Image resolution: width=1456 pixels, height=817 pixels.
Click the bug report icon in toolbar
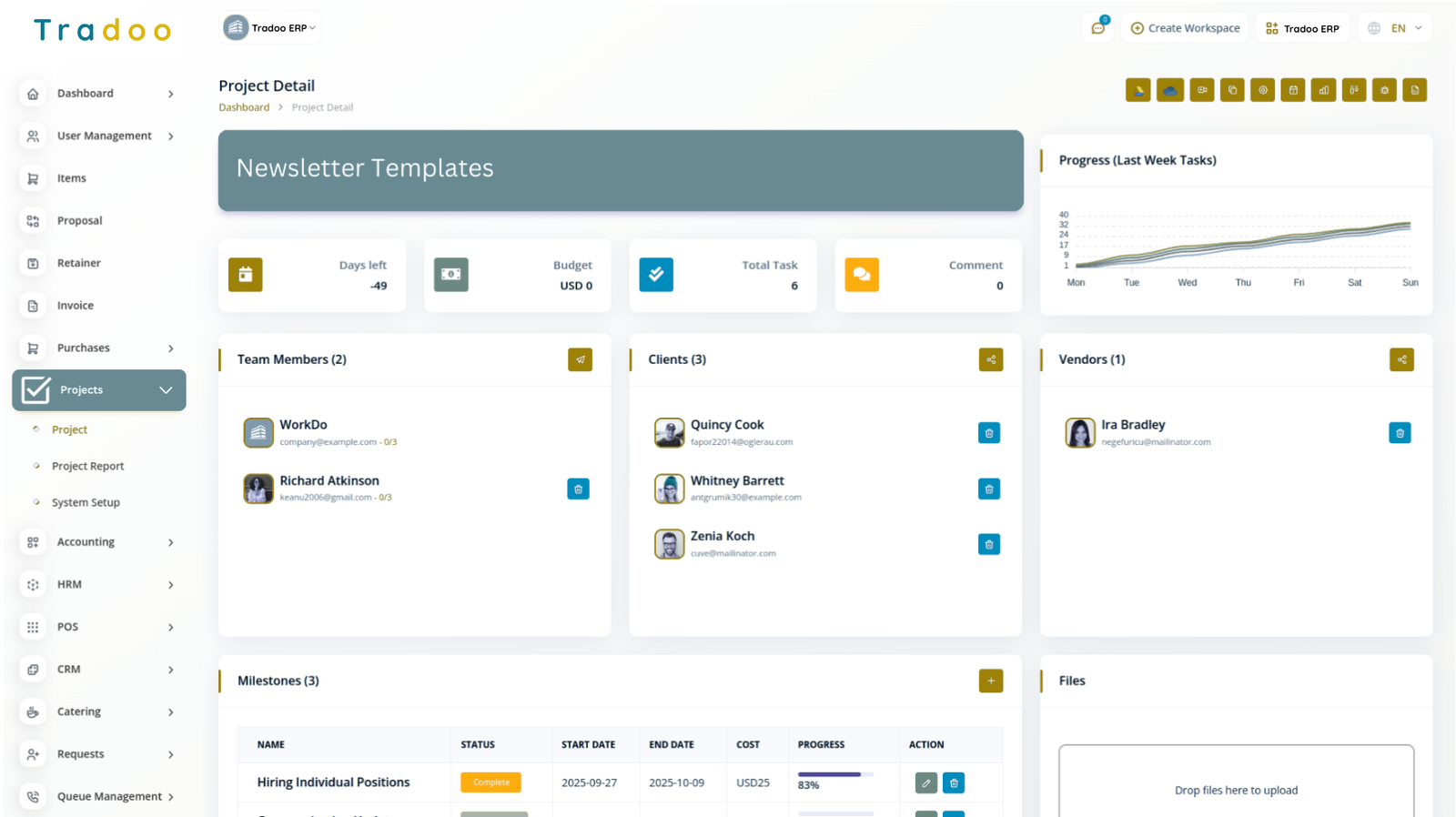point(1384,90)
